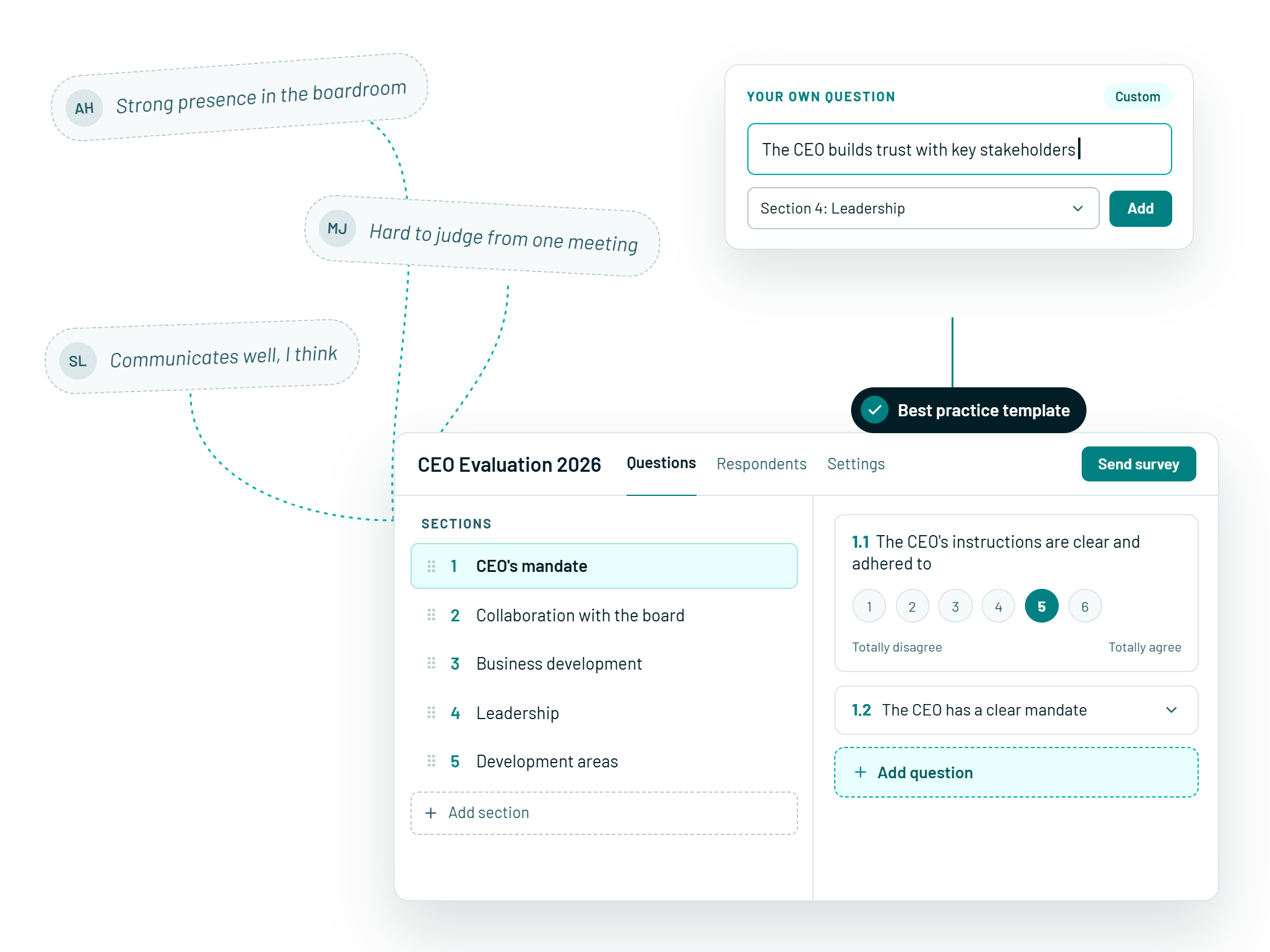Expand question 1.2 chevron

point(1171,710)
